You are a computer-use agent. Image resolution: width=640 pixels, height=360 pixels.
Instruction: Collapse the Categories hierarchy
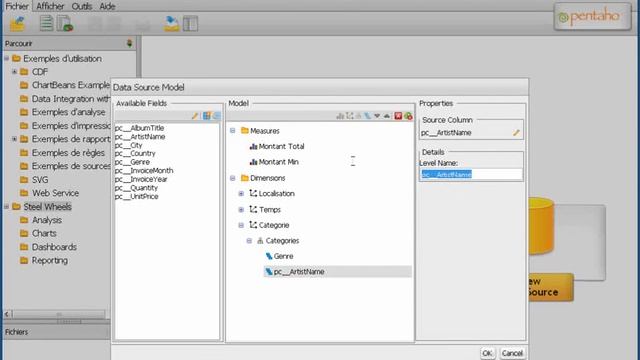click(249, 241)
